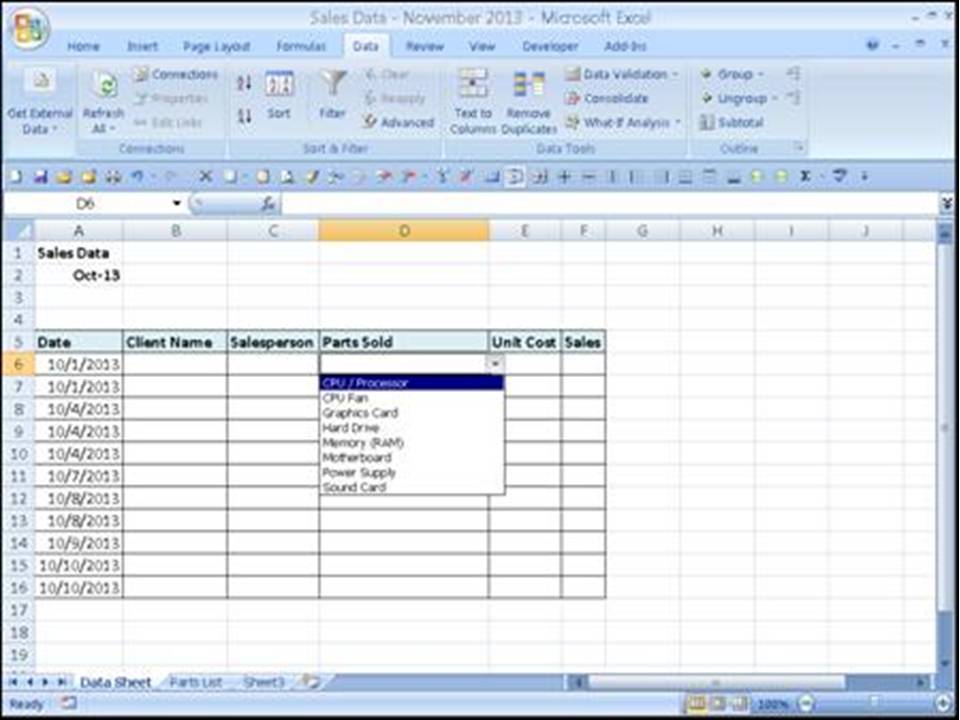Toggle the Filter funnel
Screen dimensions: 960x720
pyautogui.click(x=332, y=95)
